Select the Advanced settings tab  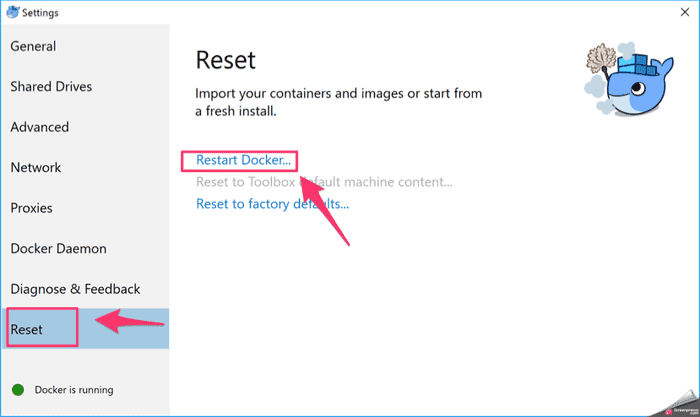tap(40, 127)
